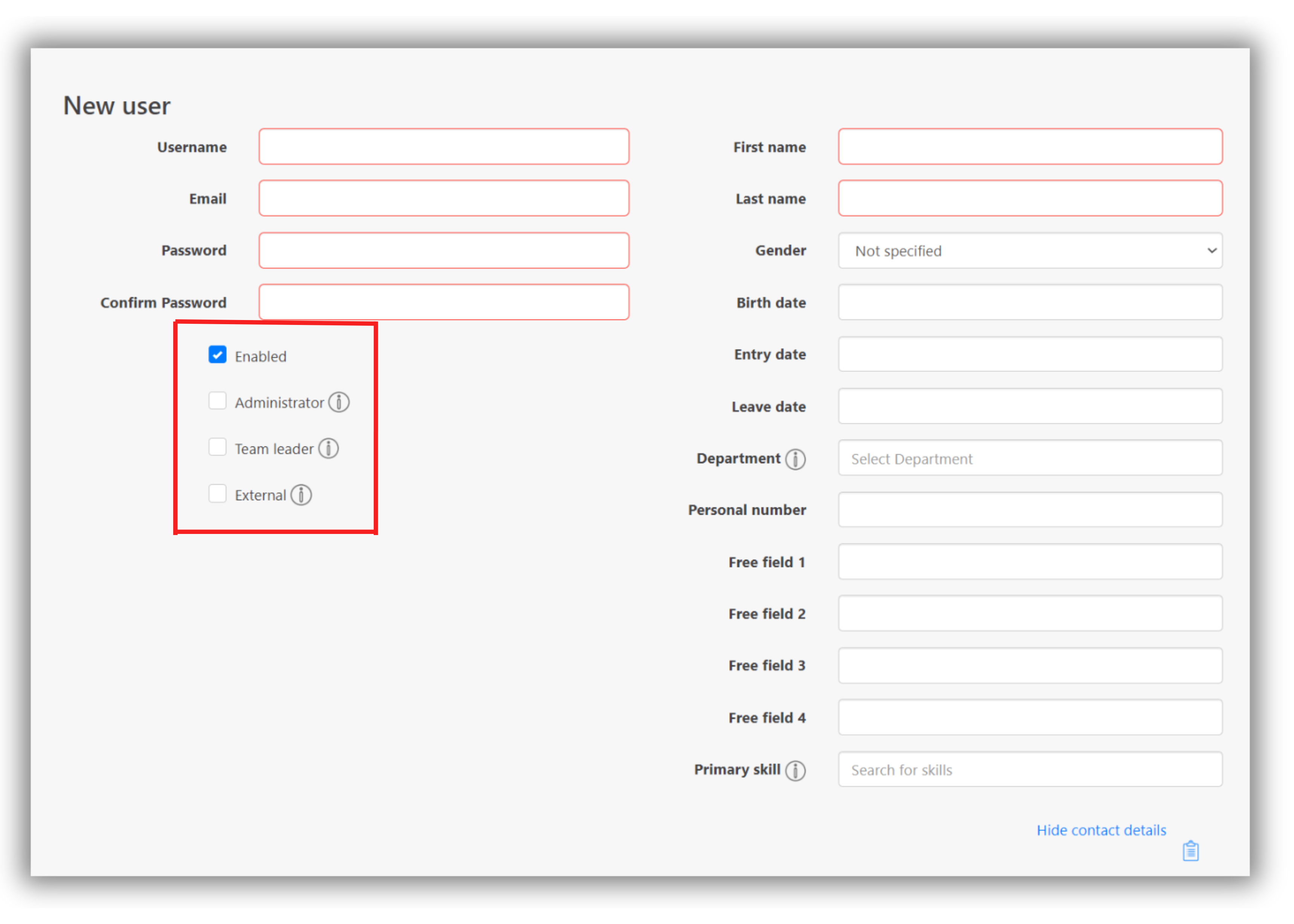
Task: Click the Search for skills field
Action: point(1030,770)
